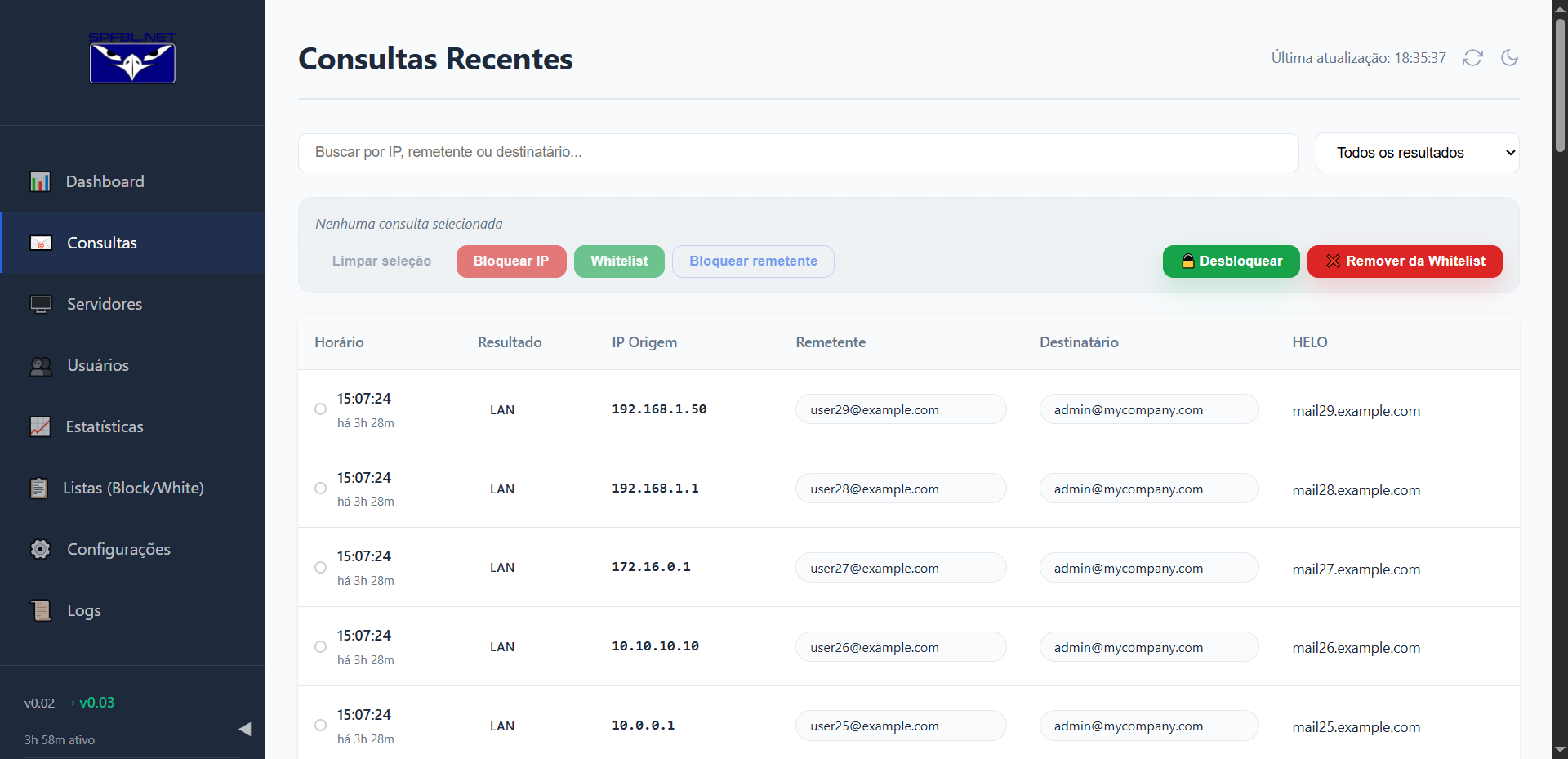Click HELO mail25.example.com

tap(1356, 727)
